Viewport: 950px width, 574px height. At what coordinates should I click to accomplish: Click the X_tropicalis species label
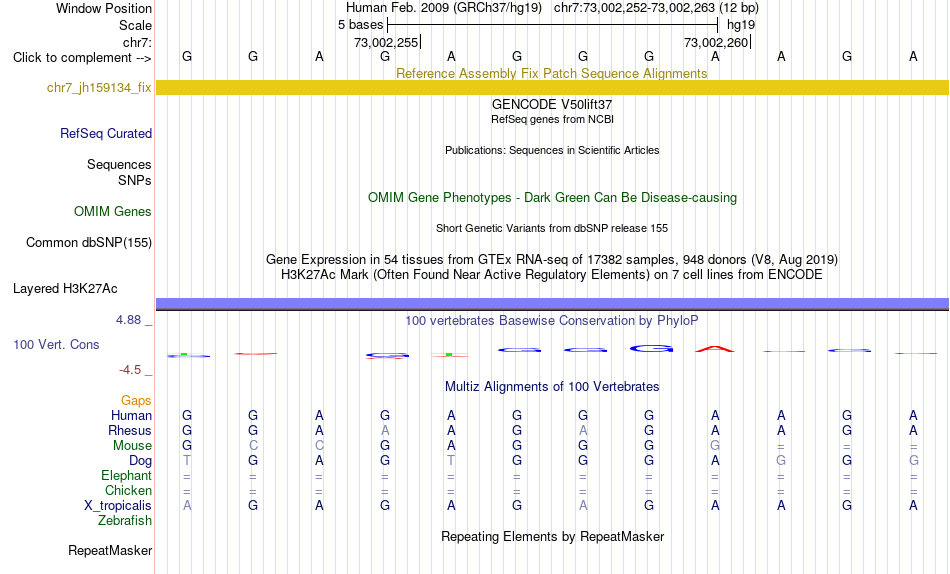[118, 506]
